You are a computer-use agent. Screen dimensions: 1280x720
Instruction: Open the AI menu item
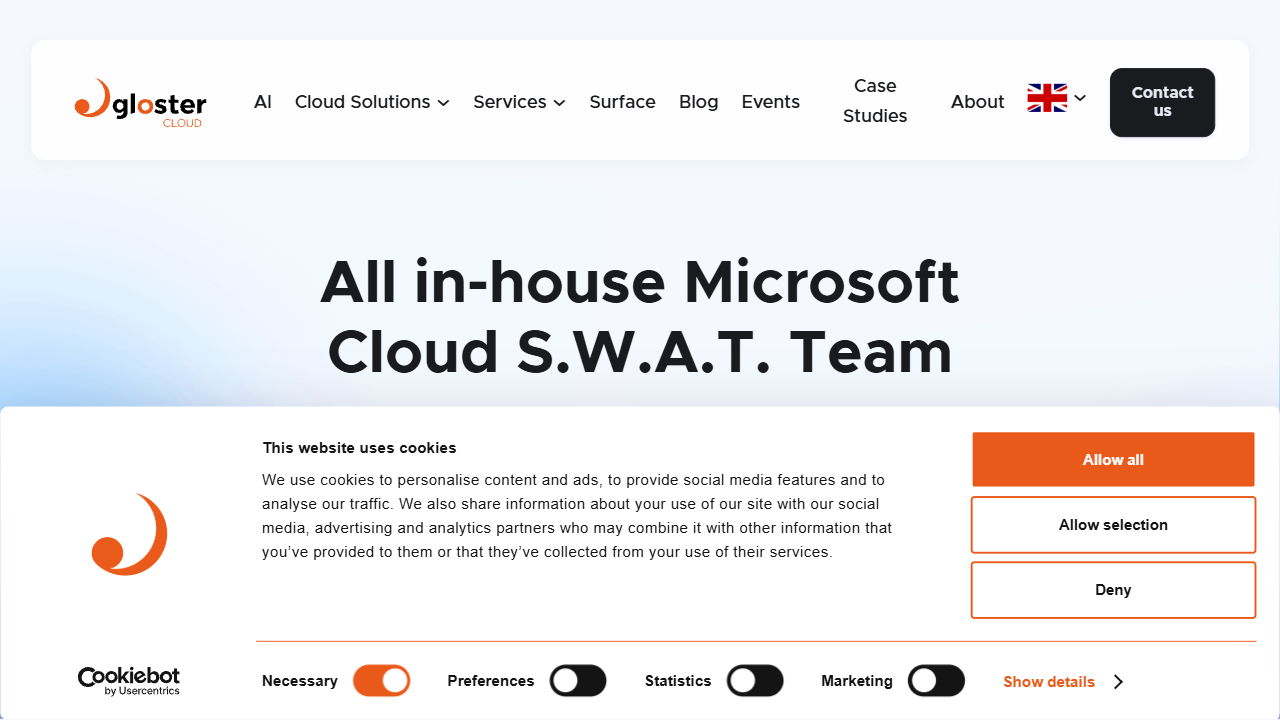(263, 102)
